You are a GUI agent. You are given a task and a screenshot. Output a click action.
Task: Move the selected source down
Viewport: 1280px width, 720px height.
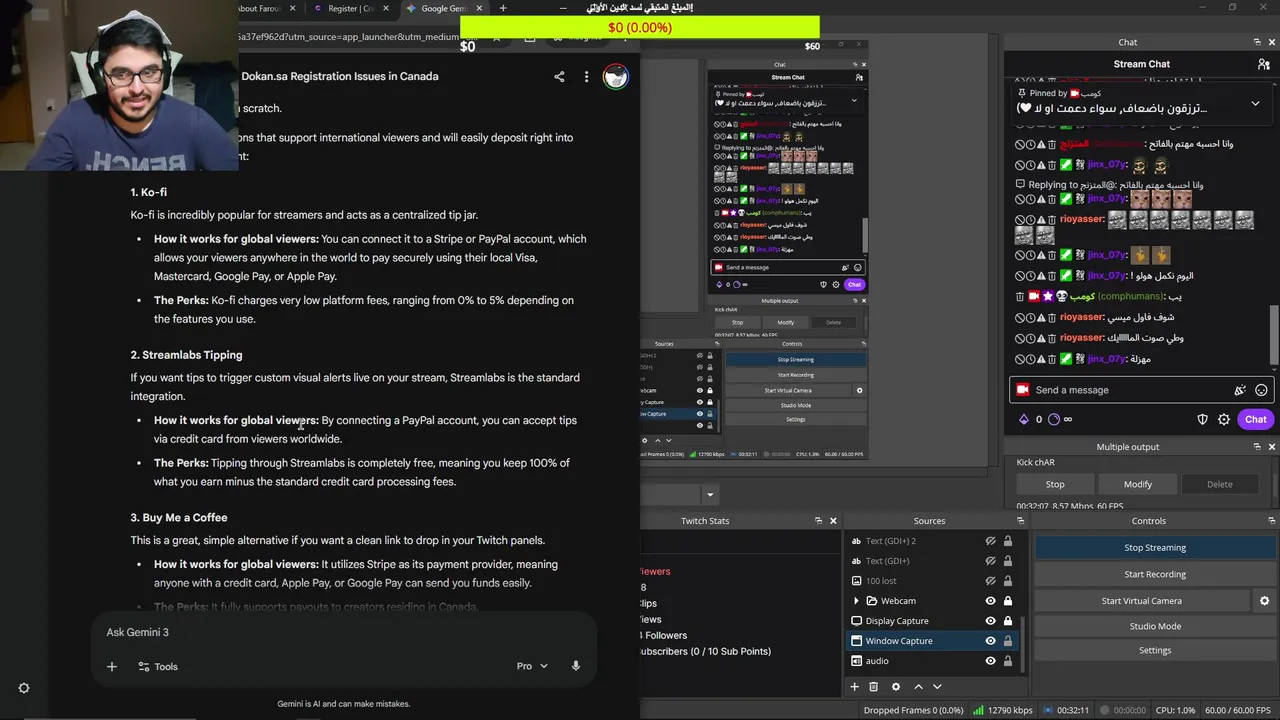pos(937,687)
